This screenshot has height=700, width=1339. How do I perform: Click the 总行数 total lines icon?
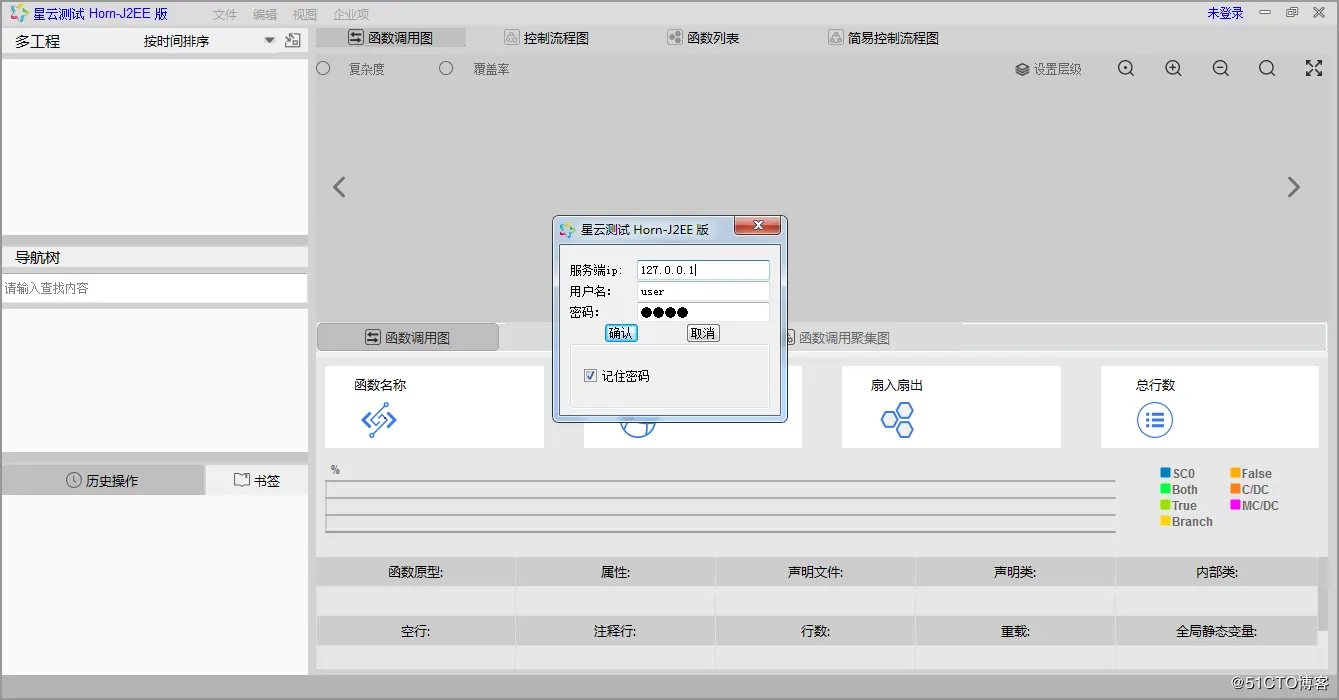point(1155,420)
